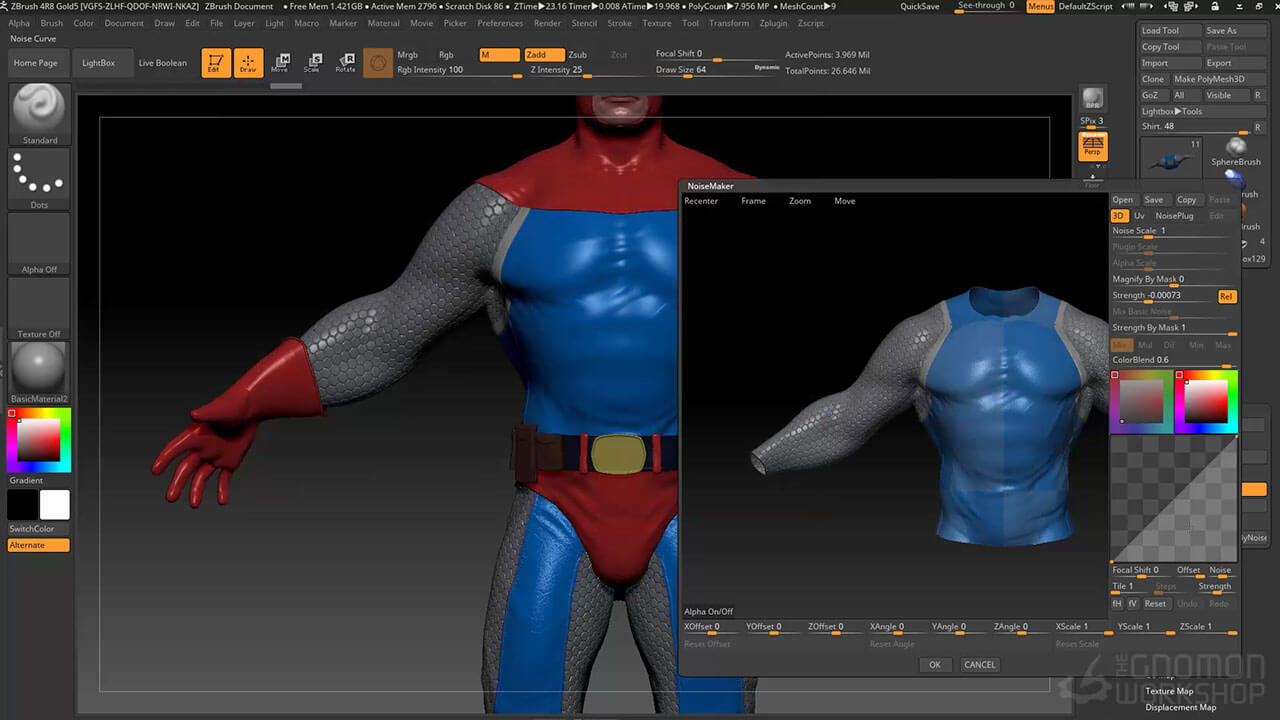The image size is (1280, 720).
Task: Switch NoiseMaker to Uv mode
Action: (1139, 216)
